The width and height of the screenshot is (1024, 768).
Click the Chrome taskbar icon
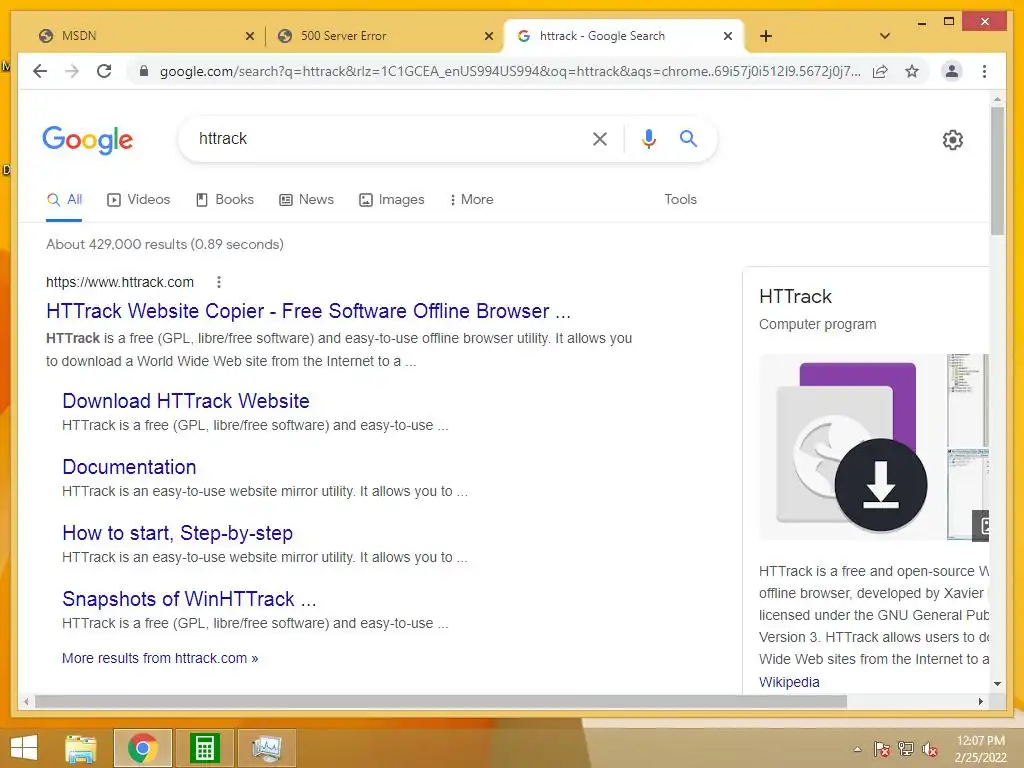[143, 748]
